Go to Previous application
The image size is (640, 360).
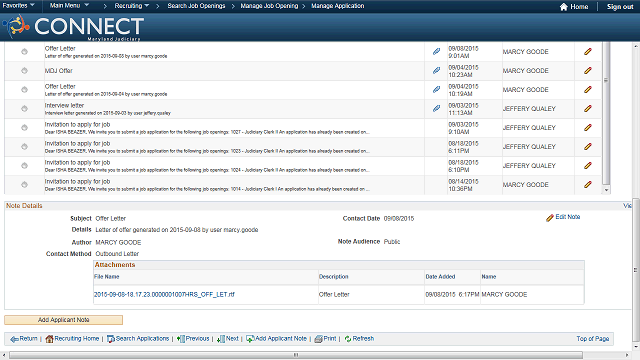pos(197,338)
